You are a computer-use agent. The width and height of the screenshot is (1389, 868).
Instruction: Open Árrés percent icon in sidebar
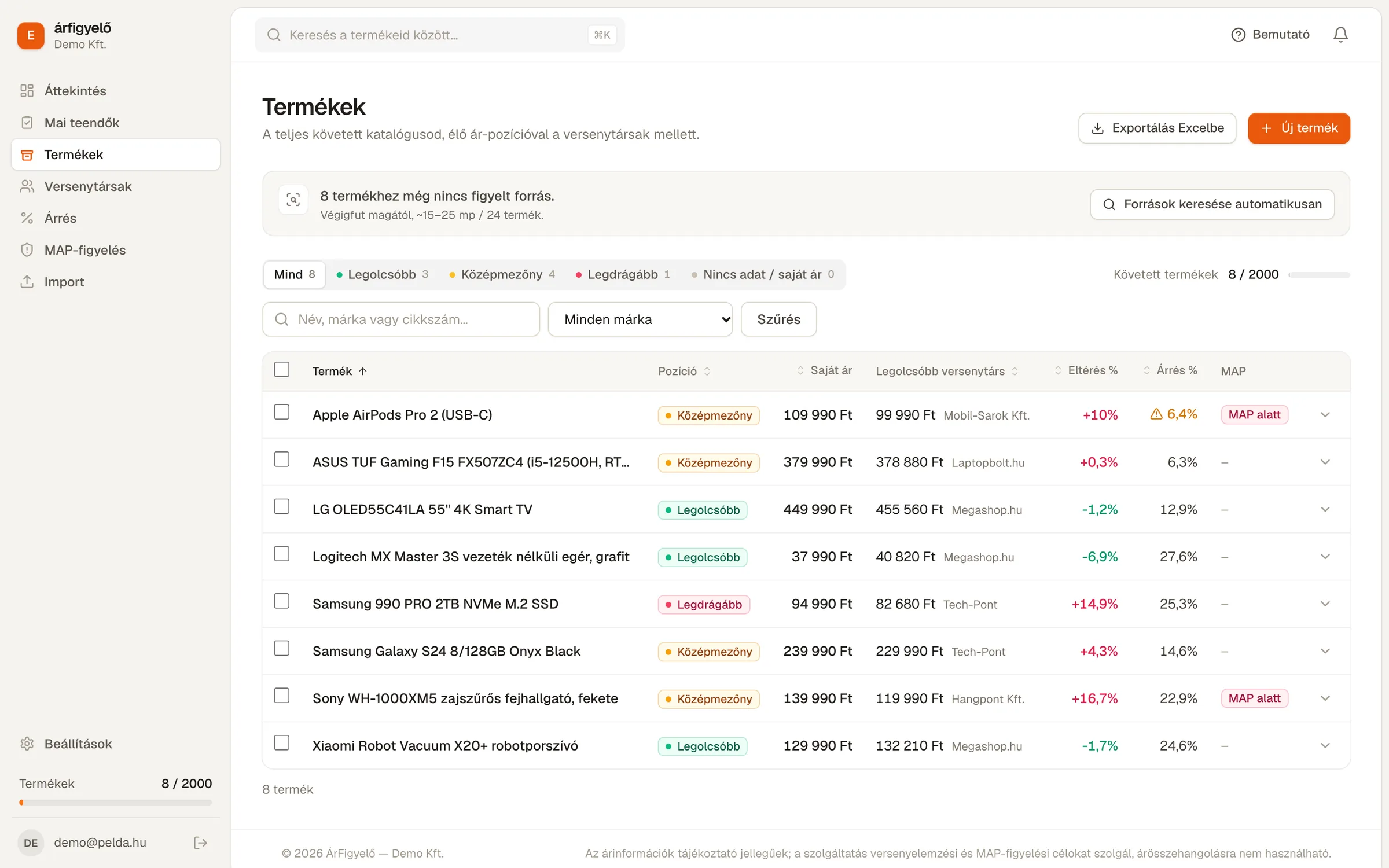(27, 218)
